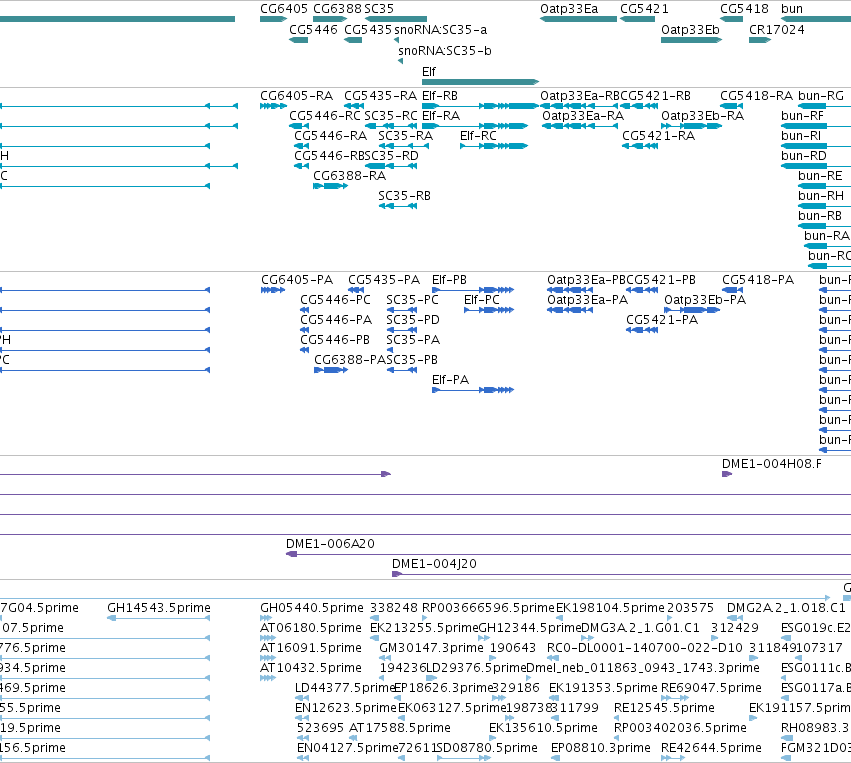The height and width of the screenshot is (763, 851).
Task: Select the CG5421 gene arrow
Action: click(637, 19)
